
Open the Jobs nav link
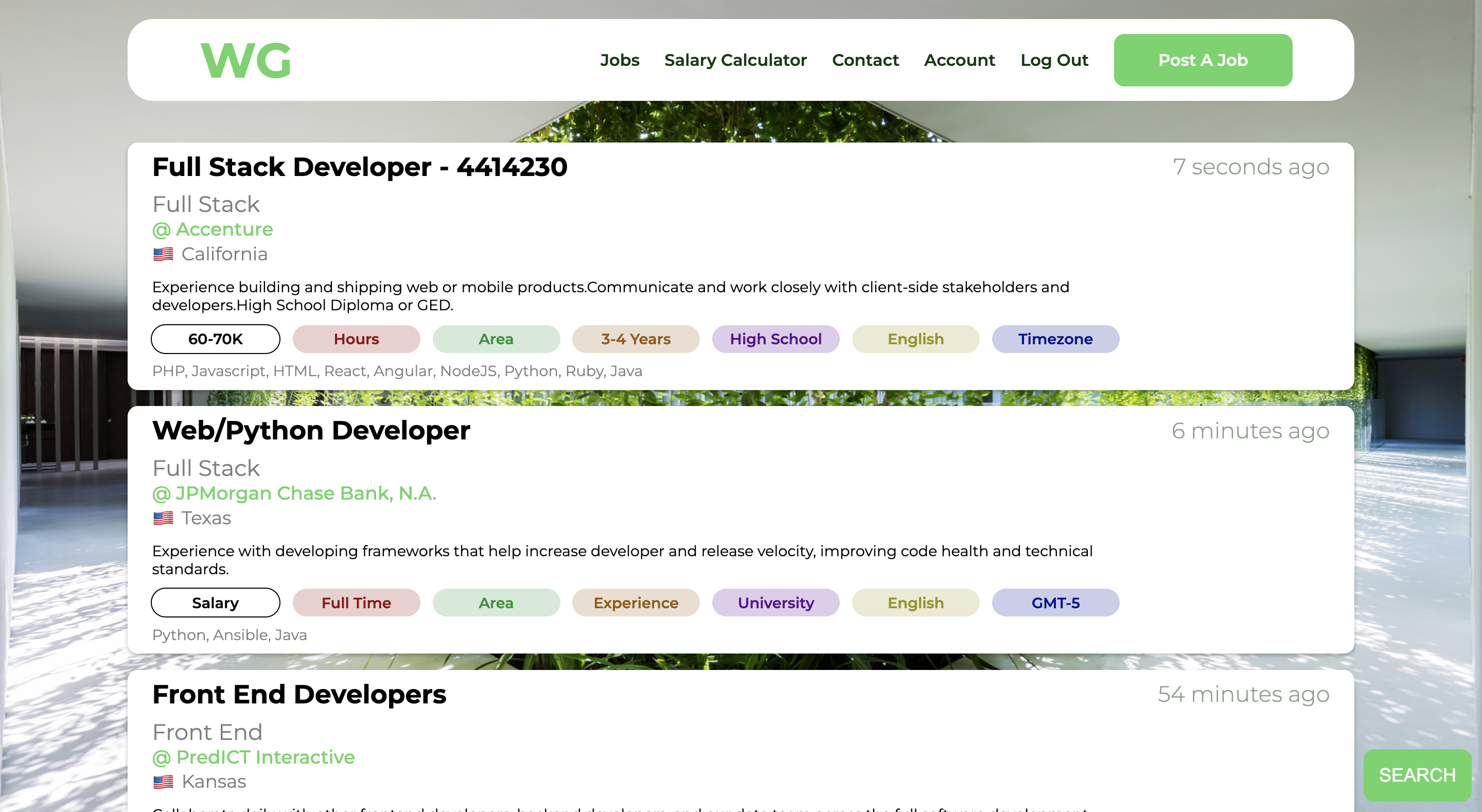620,60
